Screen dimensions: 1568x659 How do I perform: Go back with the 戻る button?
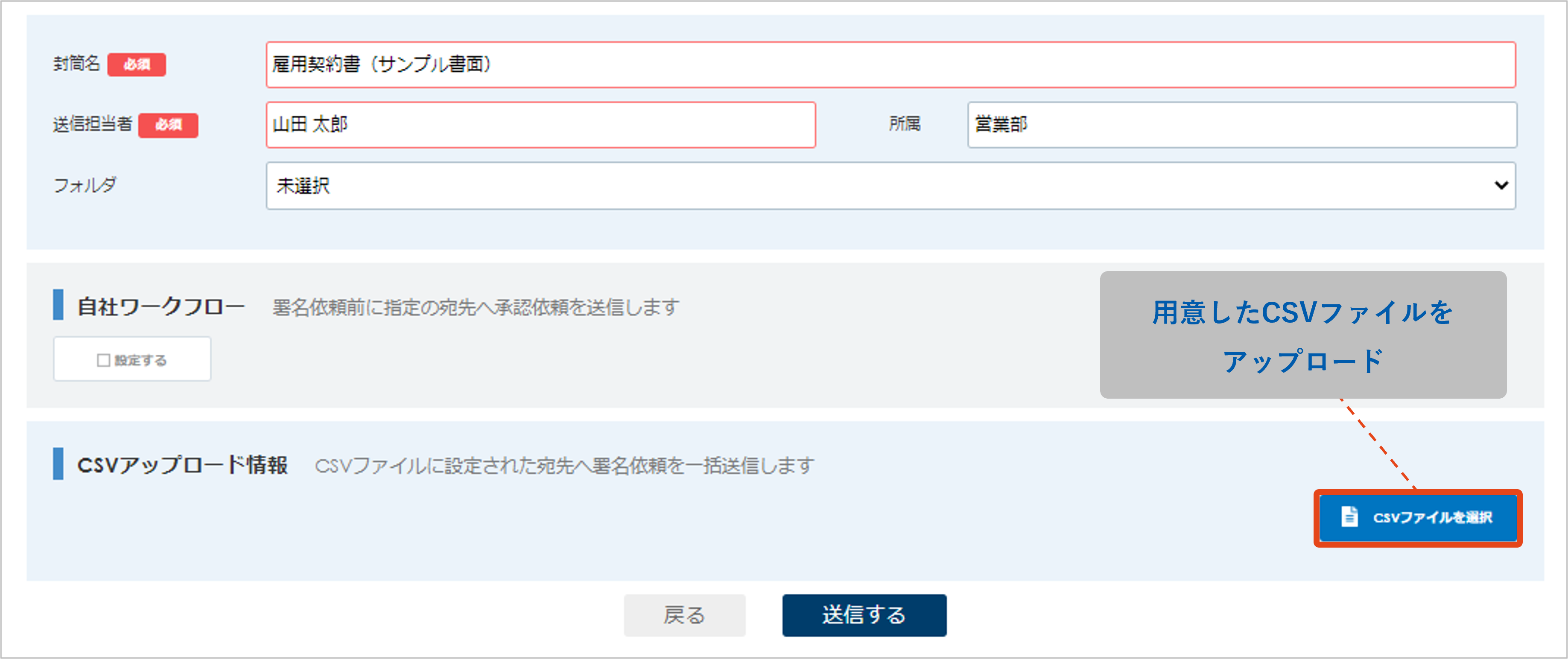(684, 615)
